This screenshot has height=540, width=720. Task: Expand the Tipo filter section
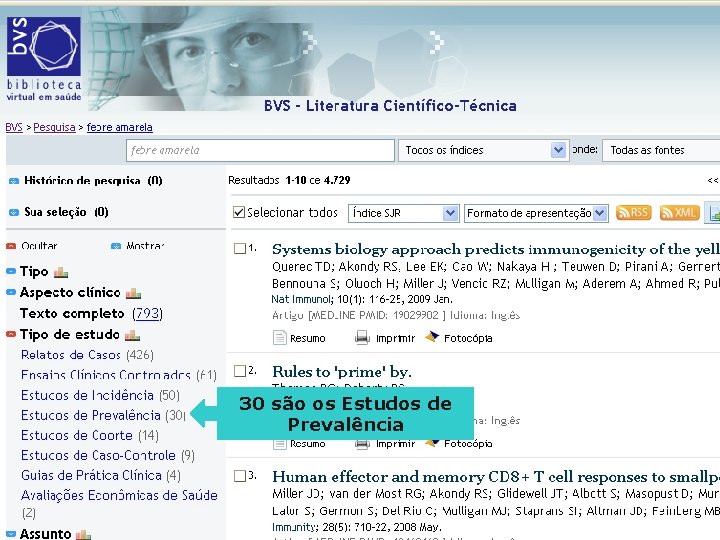(x=11, y=271)
